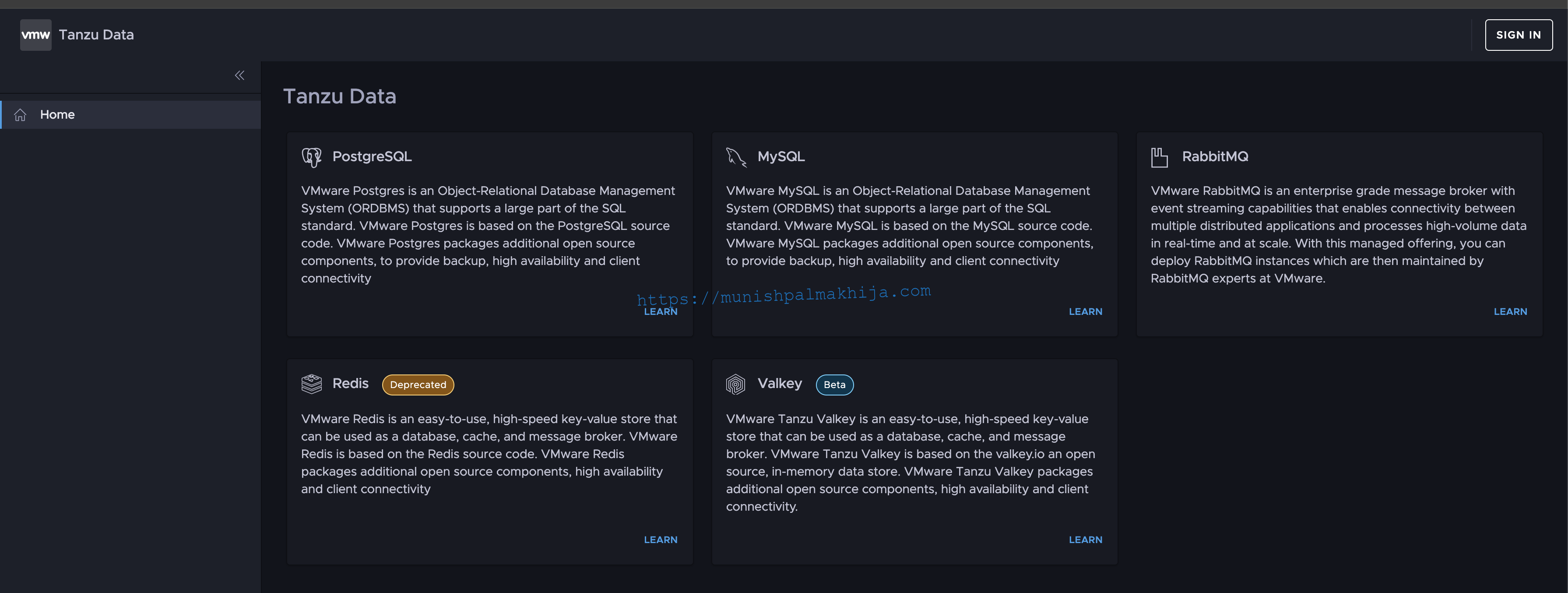The width and height of the screenshot is (1568, 593).
Task: Click the Redis stack icon
Action: (312, 384)
